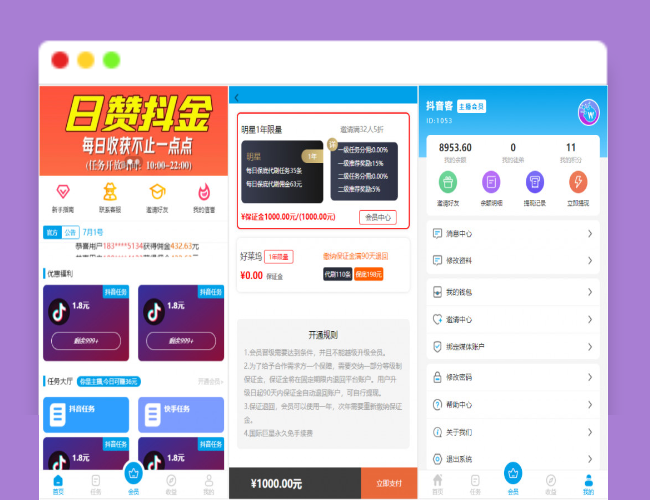Open the green 邀请好友 icon in profile
Viewport: 650px width, 500px height.
(x=448, y=182)
